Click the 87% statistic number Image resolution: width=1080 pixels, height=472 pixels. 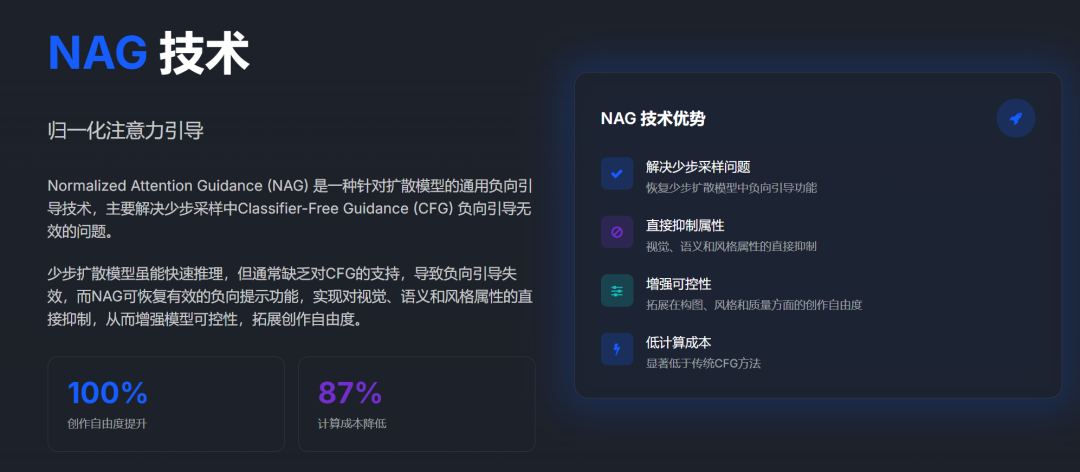pos(350,393)
